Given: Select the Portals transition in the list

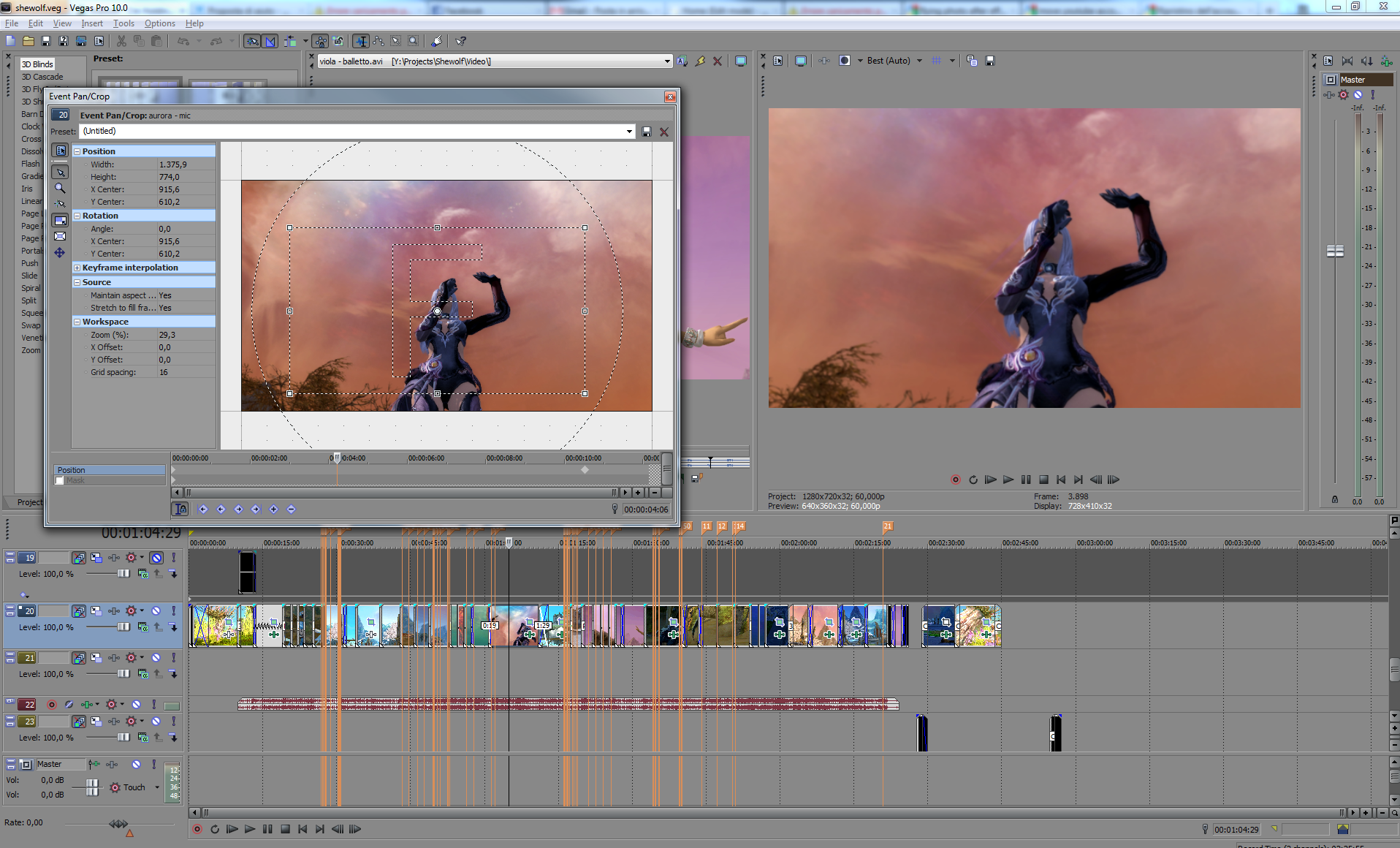Looking at the screenshot, I should (x=31, y=251).
